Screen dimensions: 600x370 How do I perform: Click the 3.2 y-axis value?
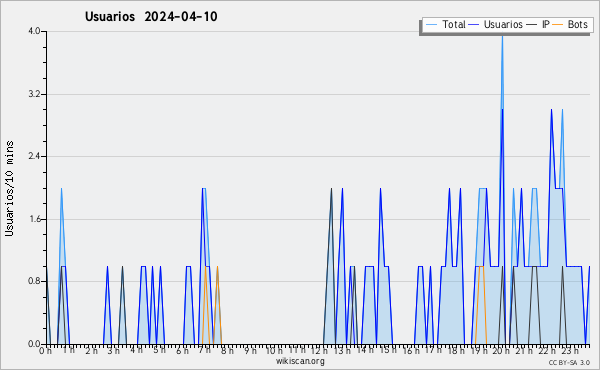tap(34, 94)
